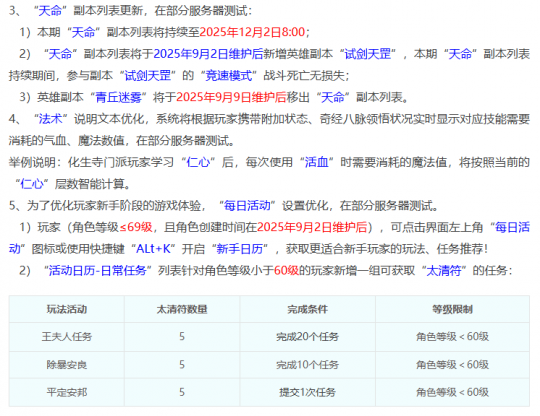Click the first blue 试剑天罡 dungeon name

(x=367, y=54)
